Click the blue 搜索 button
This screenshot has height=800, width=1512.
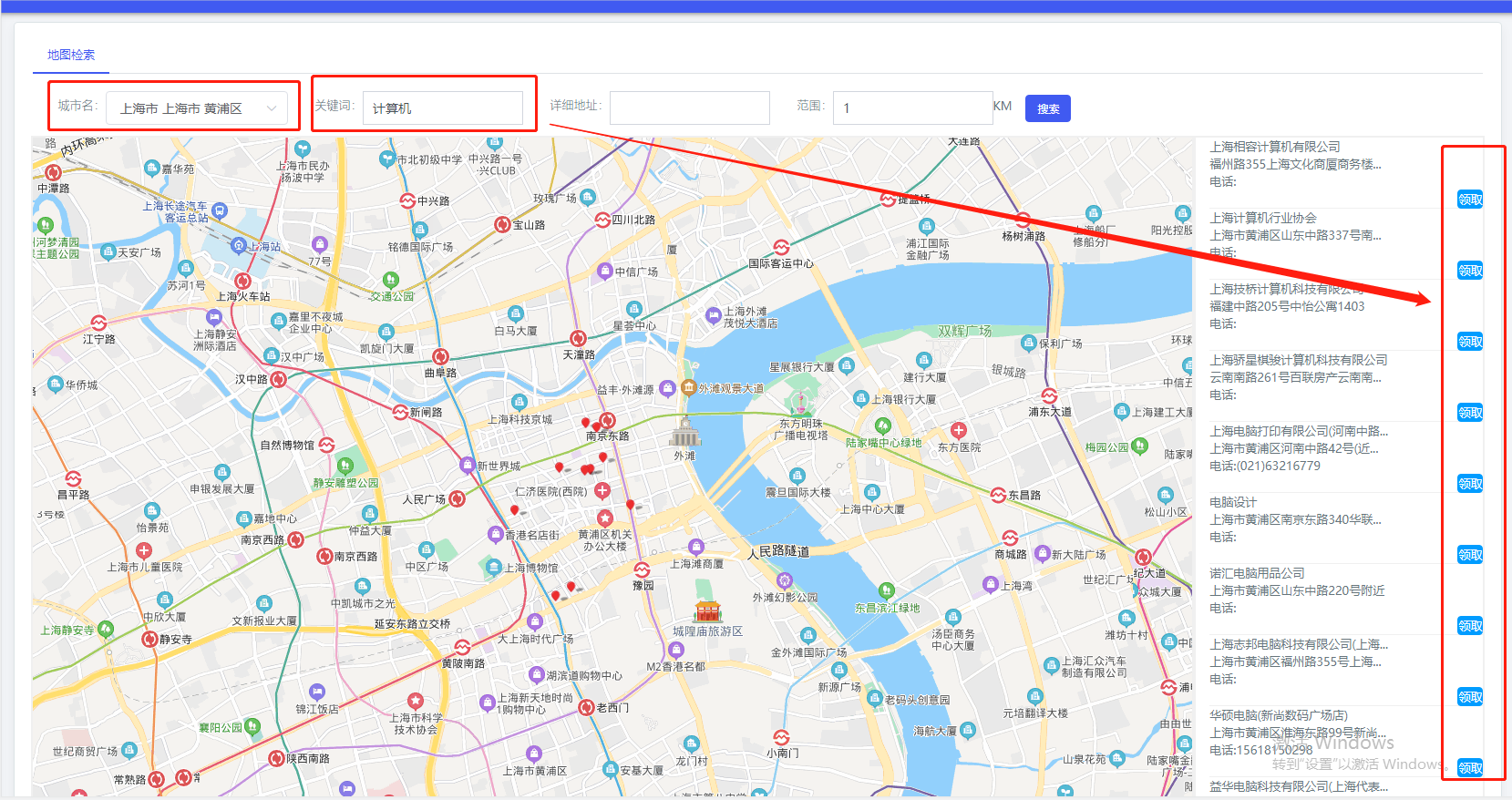coord(1048,108)
